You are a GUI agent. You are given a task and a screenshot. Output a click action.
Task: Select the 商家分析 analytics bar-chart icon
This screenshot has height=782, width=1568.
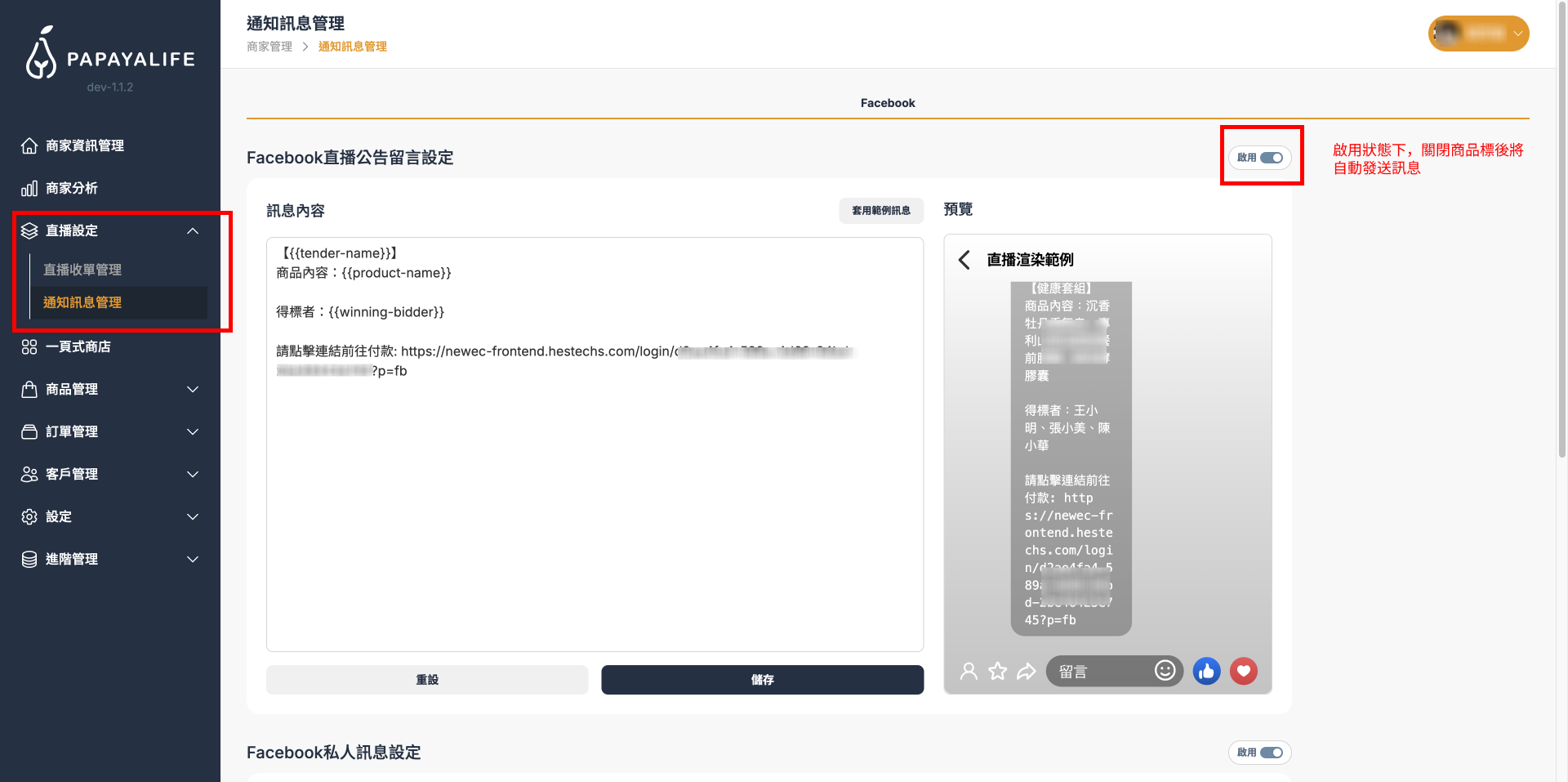point(29,188)
